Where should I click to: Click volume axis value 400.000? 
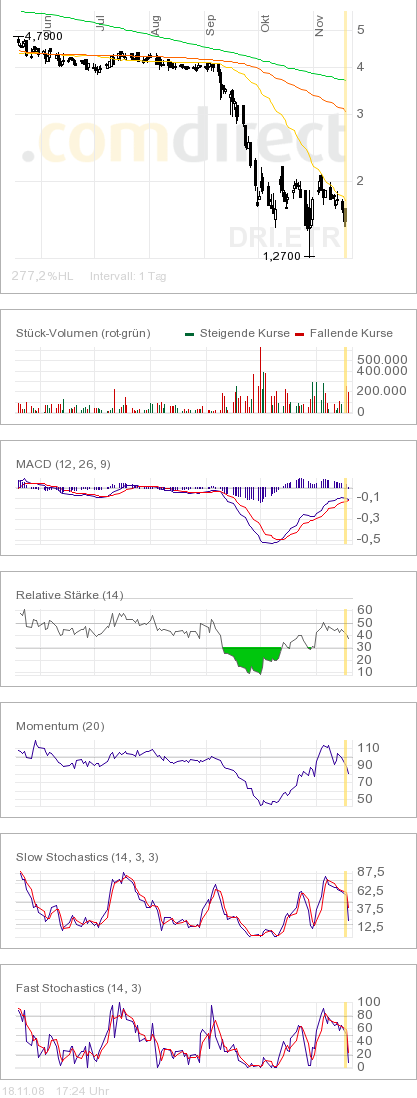pyautogui.click(x=381, y=370)
